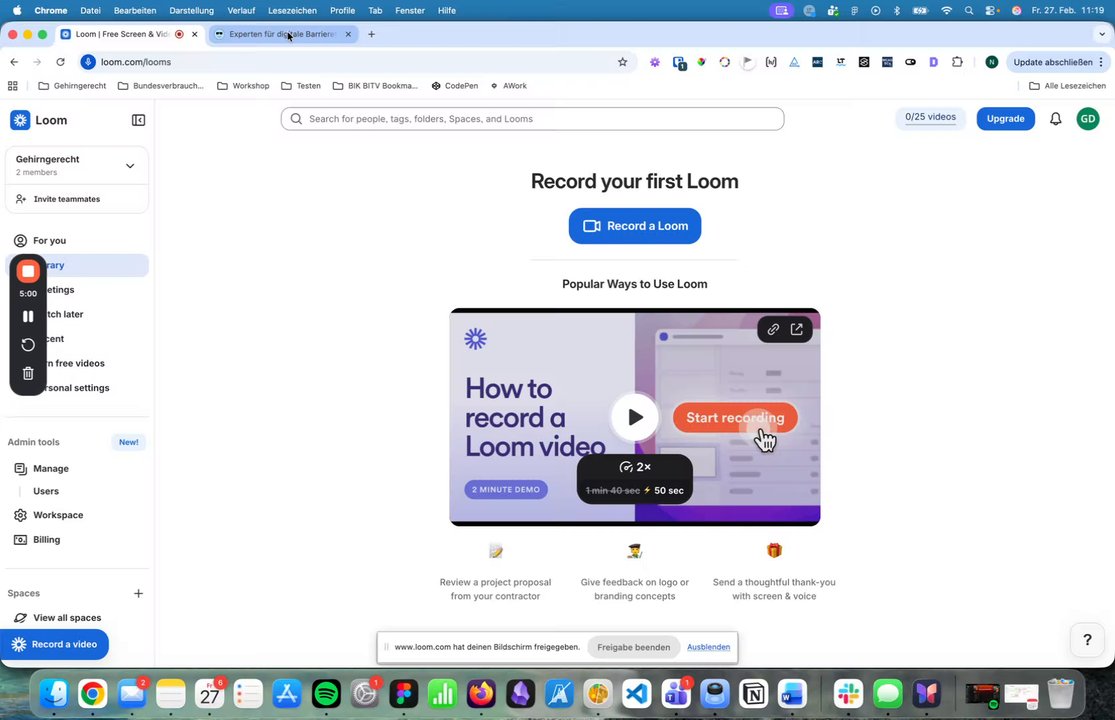Image resolution: width=1115 pixels, height=720 pixels.
Task: Launch Notion from the Dock
Action: point(753,694)
